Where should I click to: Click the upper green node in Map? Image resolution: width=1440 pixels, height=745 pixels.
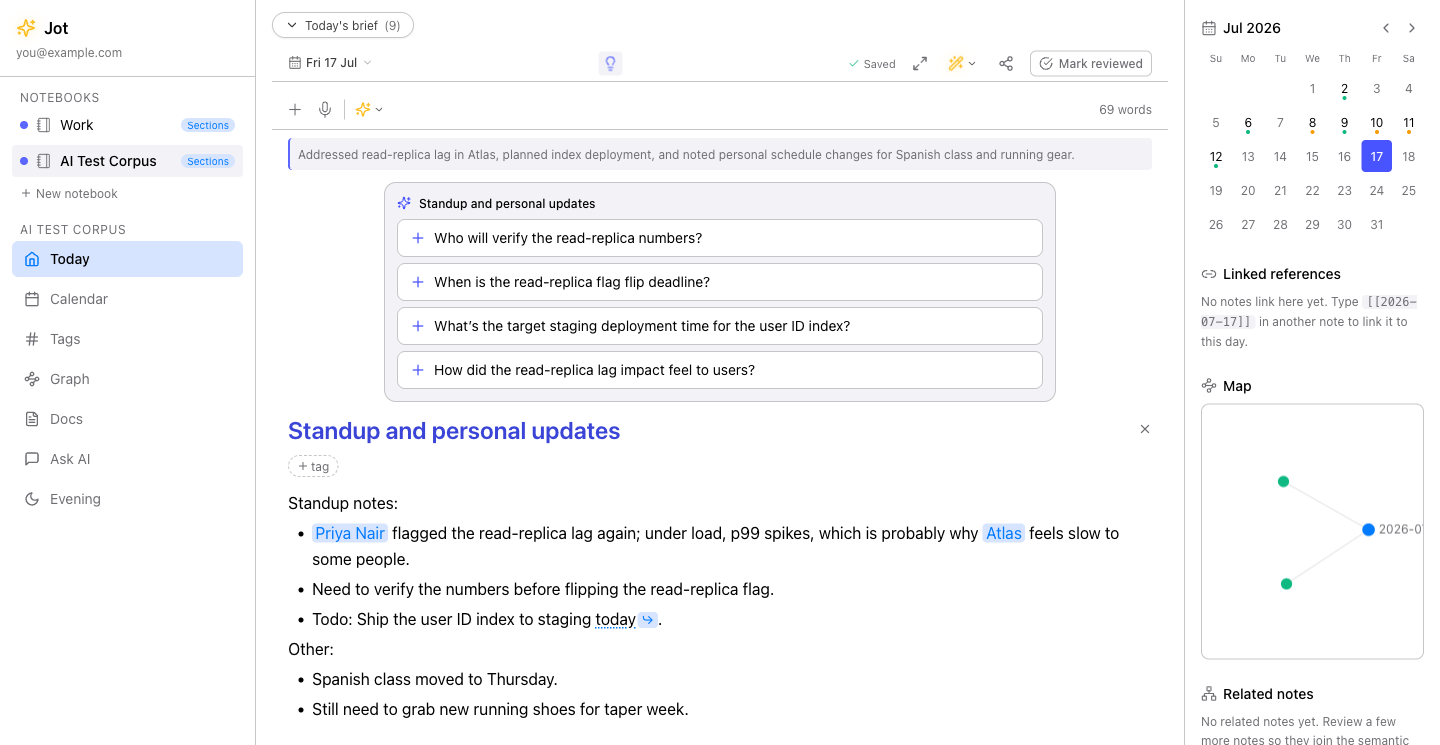[x=1283, y=481]
